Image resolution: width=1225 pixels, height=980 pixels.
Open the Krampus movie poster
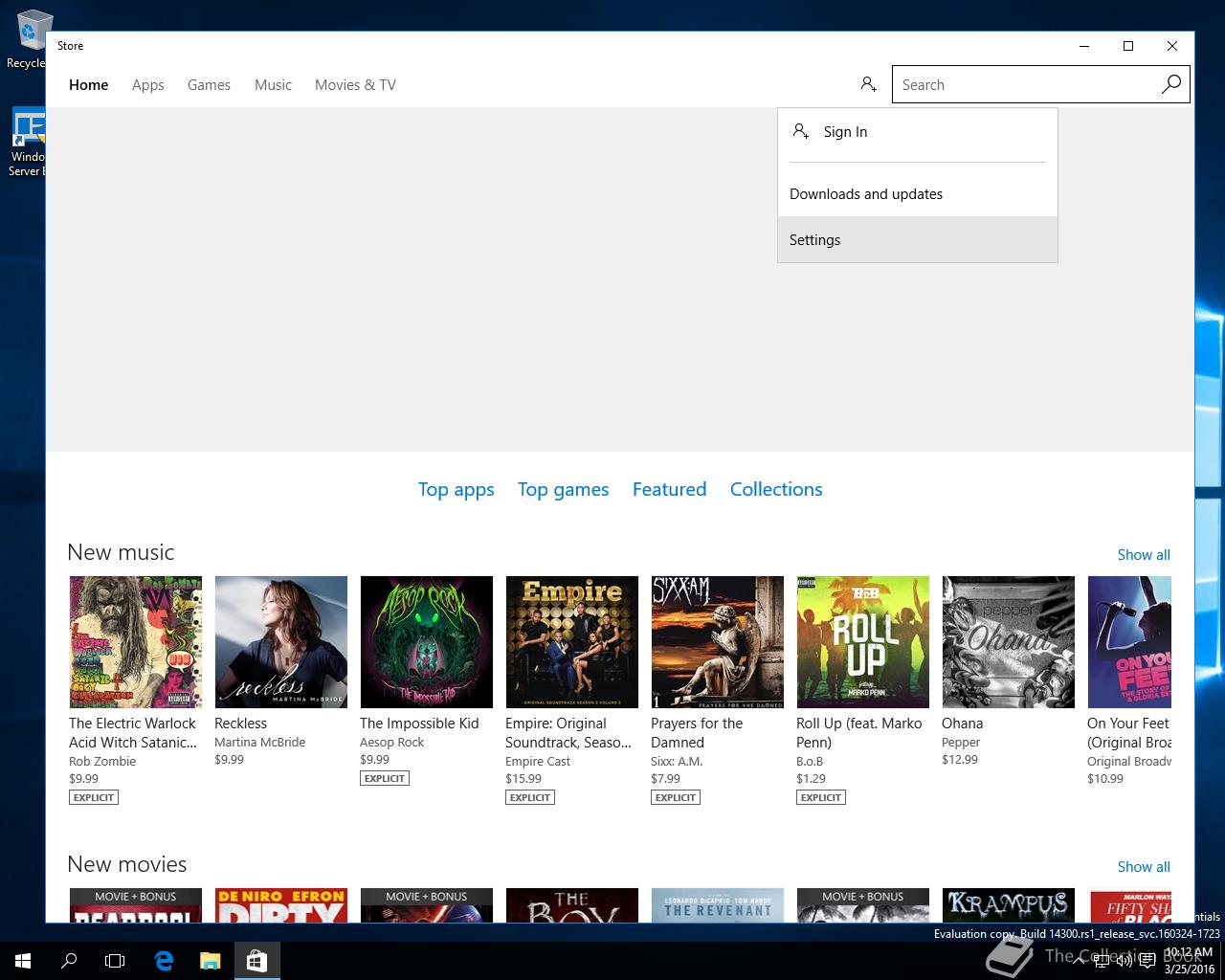click(x=1009, y=905)
